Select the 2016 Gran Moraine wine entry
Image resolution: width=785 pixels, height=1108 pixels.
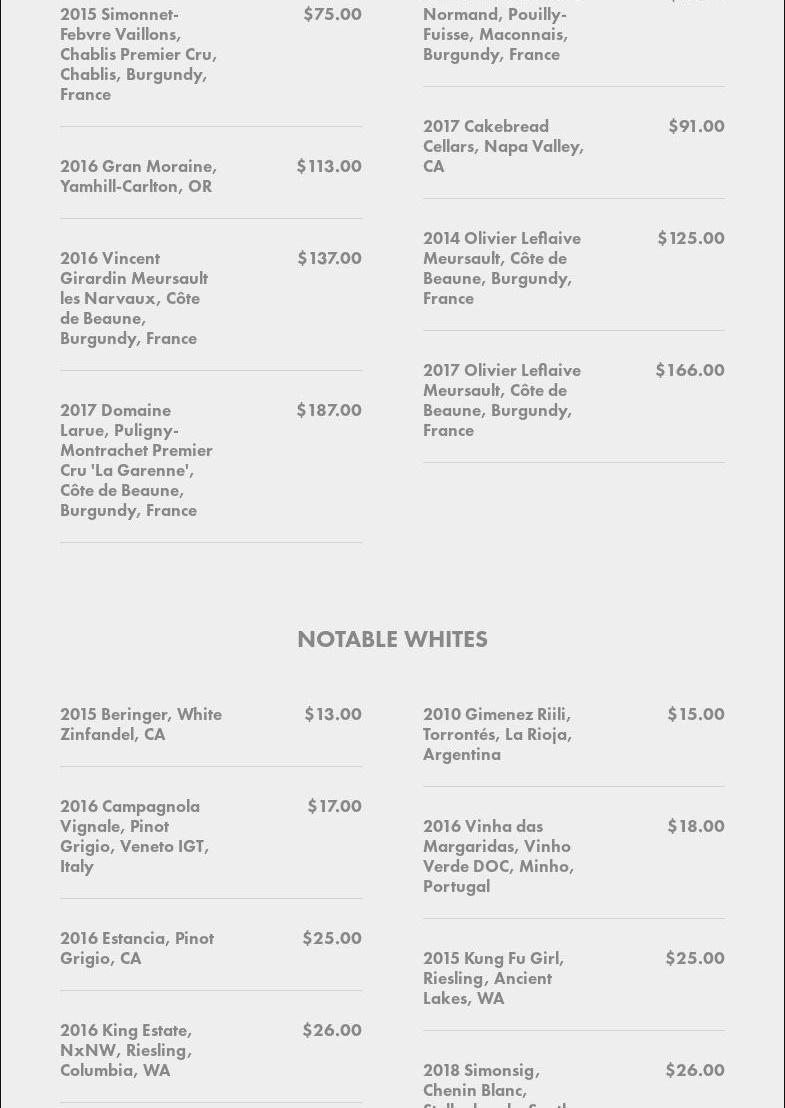tap(138, 176)
